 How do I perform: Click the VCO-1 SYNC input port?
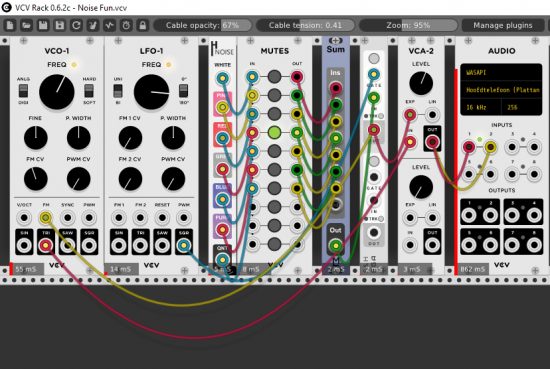[67, 218]
